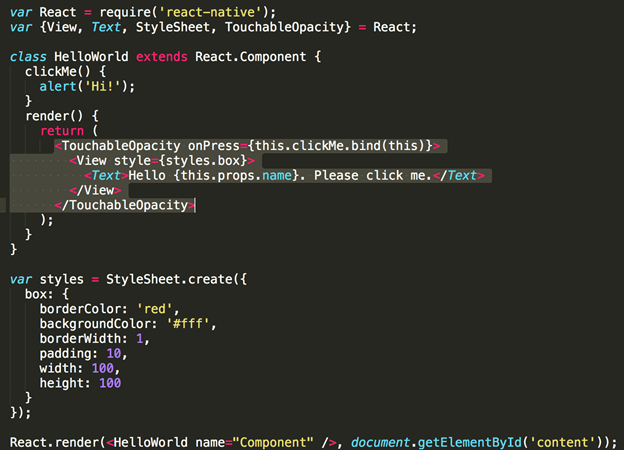
Task: Click the padding value 10
Action: pos(113,353)
